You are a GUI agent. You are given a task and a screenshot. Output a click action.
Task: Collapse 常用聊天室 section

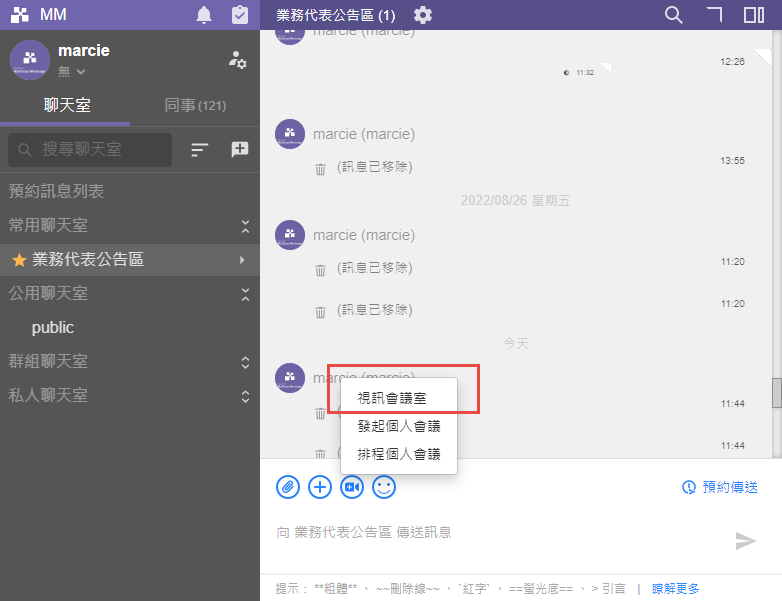[x=245, y=226]
